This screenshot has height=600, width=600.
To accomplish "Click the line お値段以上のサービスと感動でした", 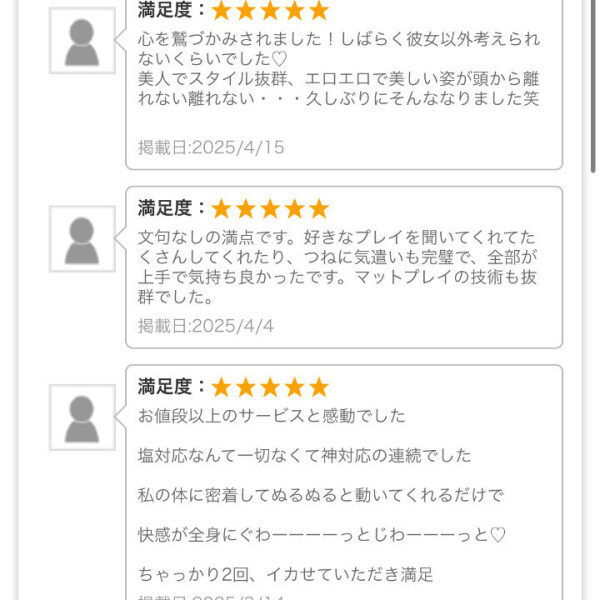I will coord(271,416).
